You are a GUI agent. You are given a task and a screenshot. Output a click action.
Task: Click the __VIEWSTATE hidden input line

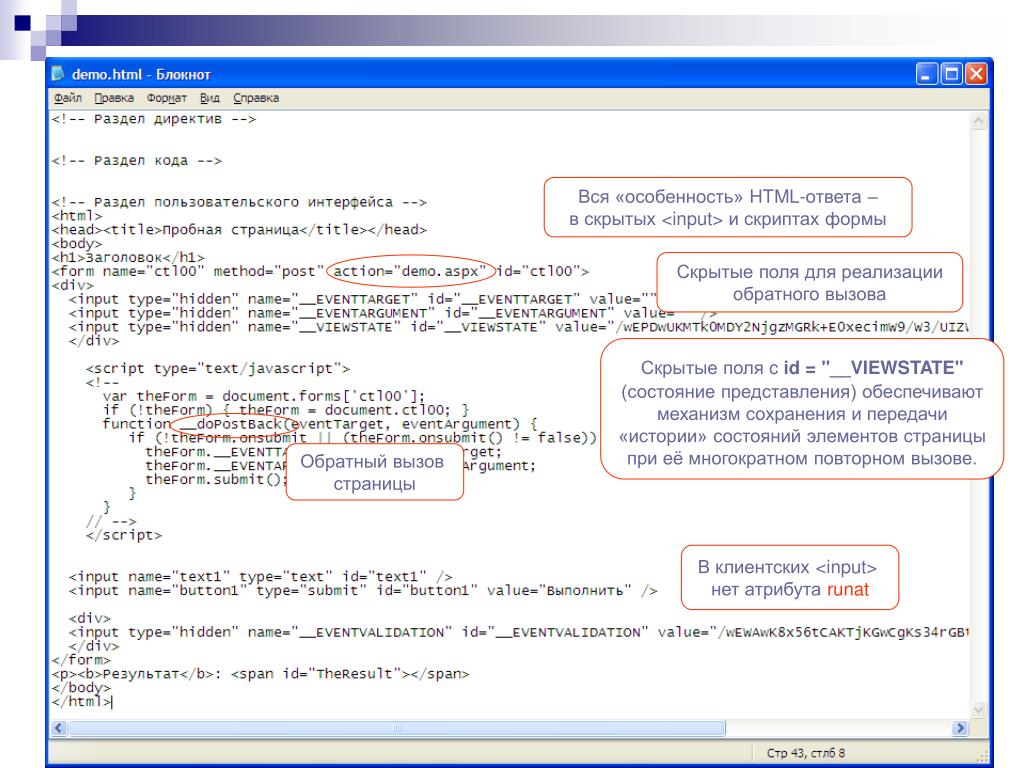[x=519, y=327]
